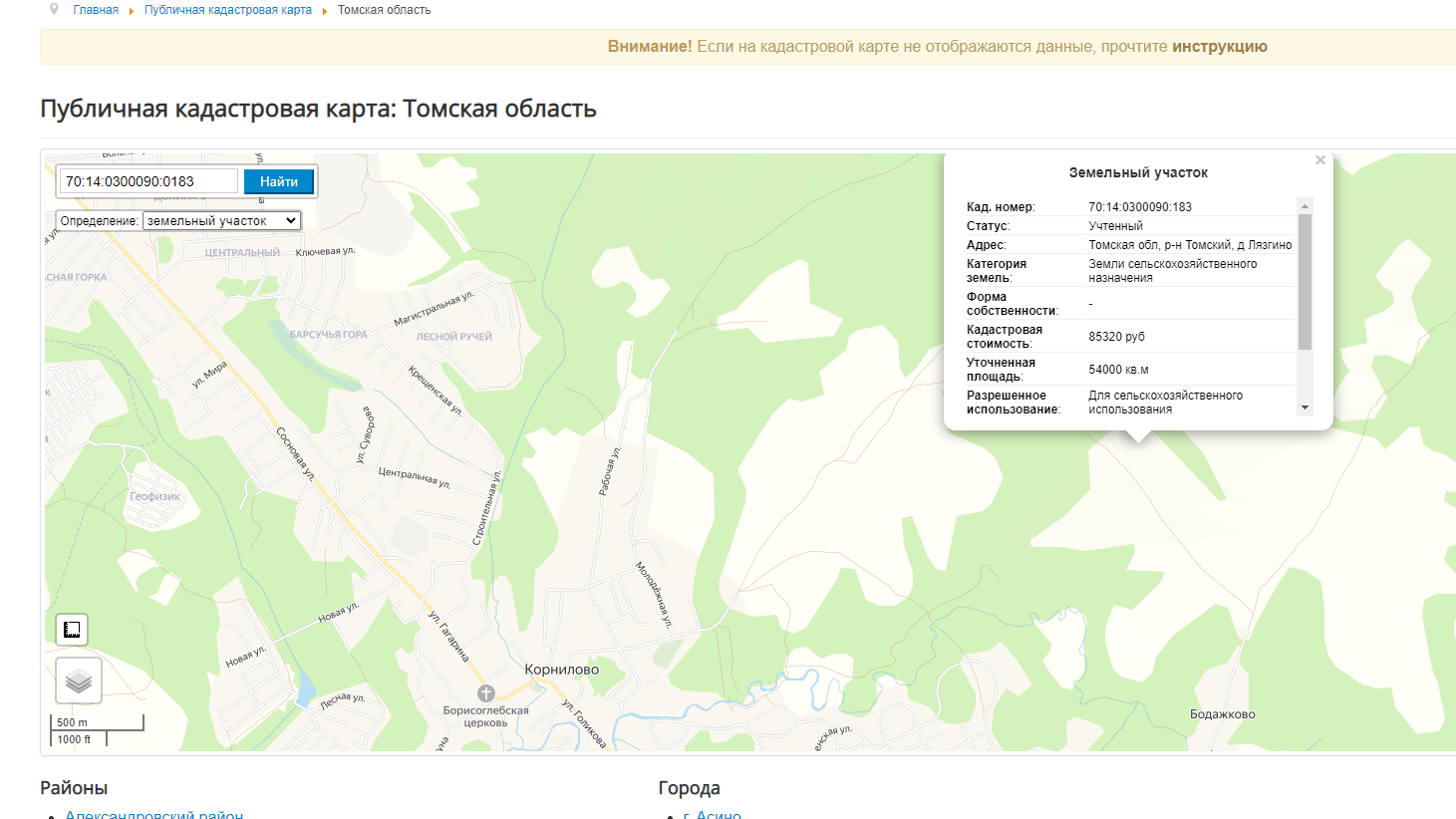1456x819 pixels.
Task: Open Публичная кадастровая карта breadcrumb
Action: [227, 10]
